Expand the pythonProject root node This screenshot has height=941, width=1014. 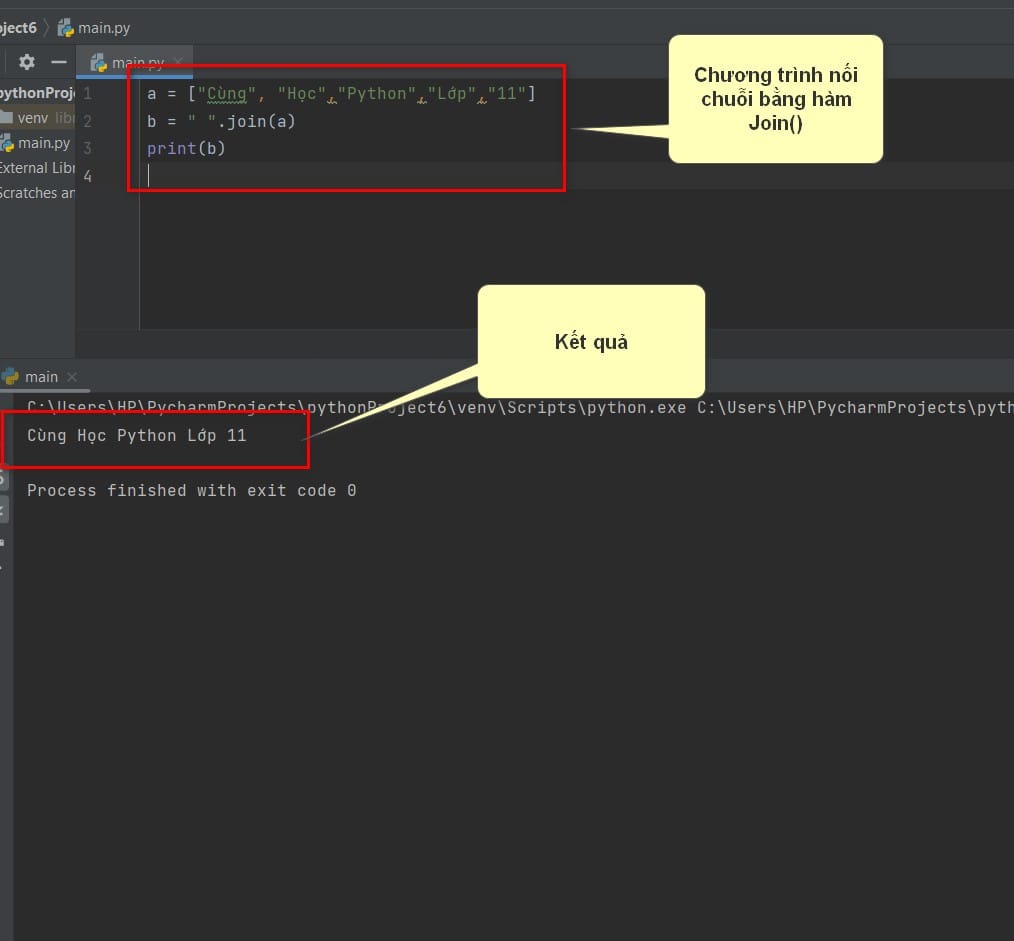point(37,92)
